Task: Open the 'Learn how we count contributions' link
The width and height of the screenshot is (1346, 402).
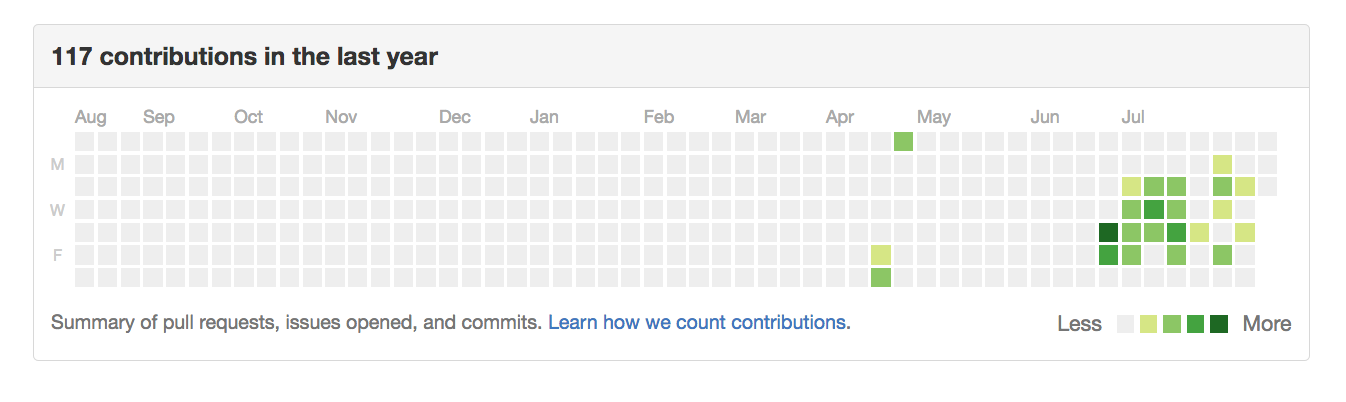Action: (697, 322)
